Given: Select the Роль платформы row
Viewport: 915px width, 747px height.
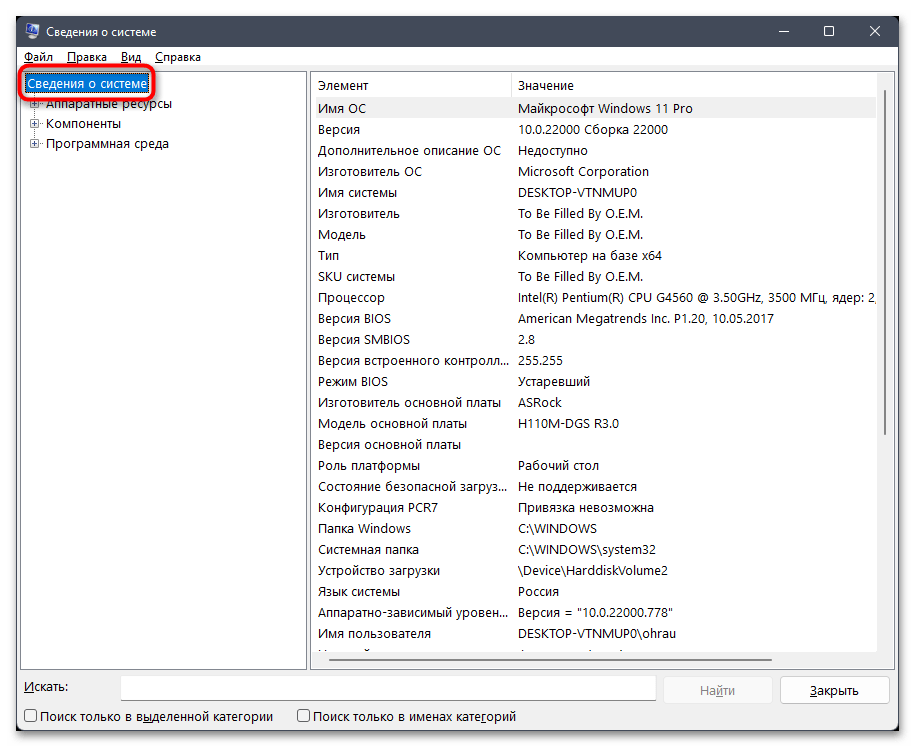Looking at the screenshot, I should click(x=594, y=466).
